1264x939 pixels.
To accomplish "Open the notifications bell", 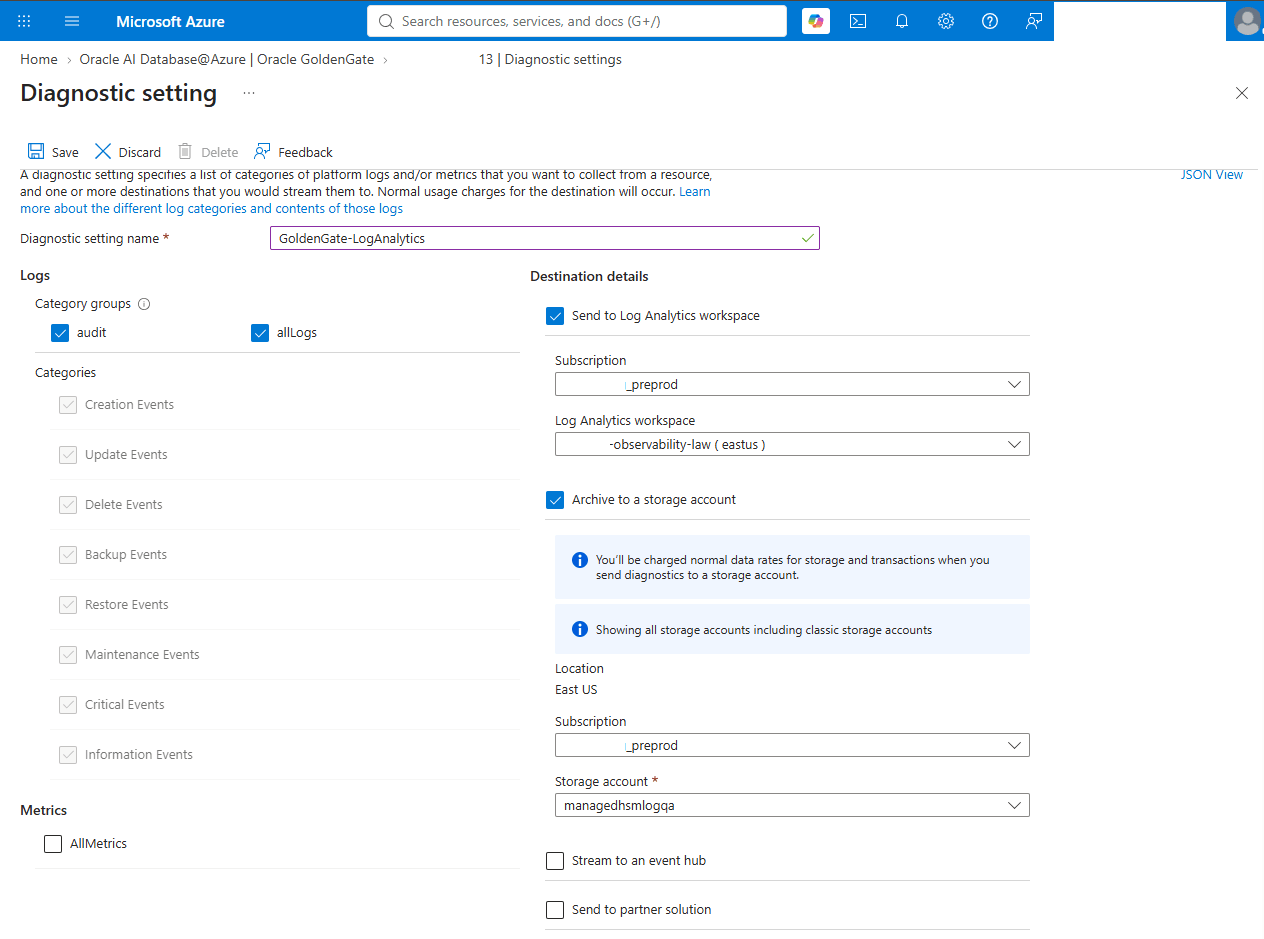I will (902, 21).
